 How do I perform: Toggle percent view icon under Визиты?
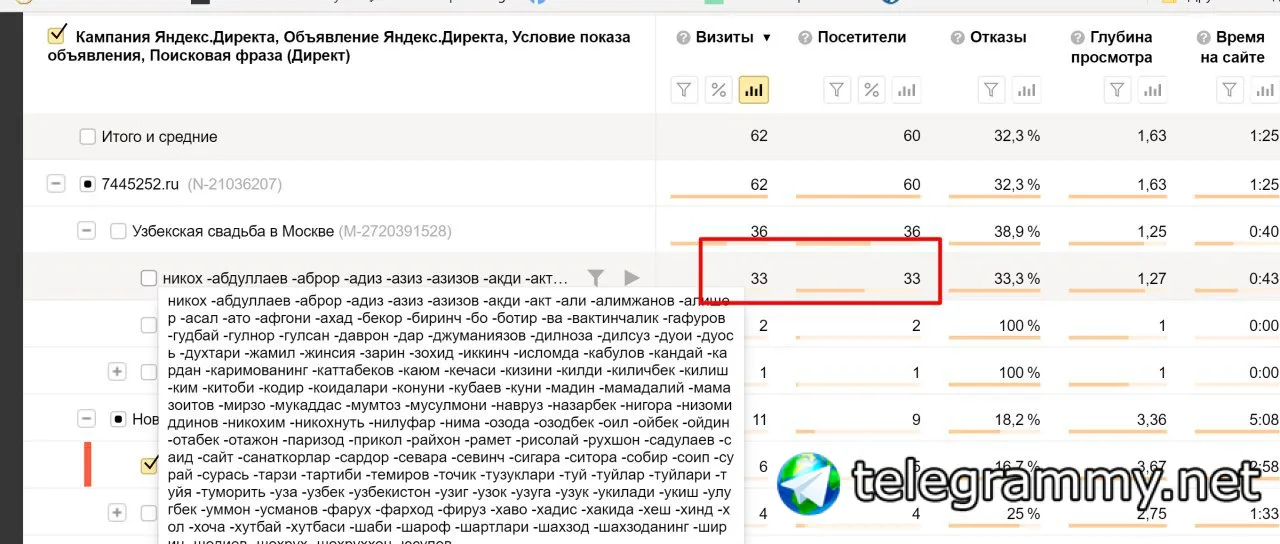point(718,90)
